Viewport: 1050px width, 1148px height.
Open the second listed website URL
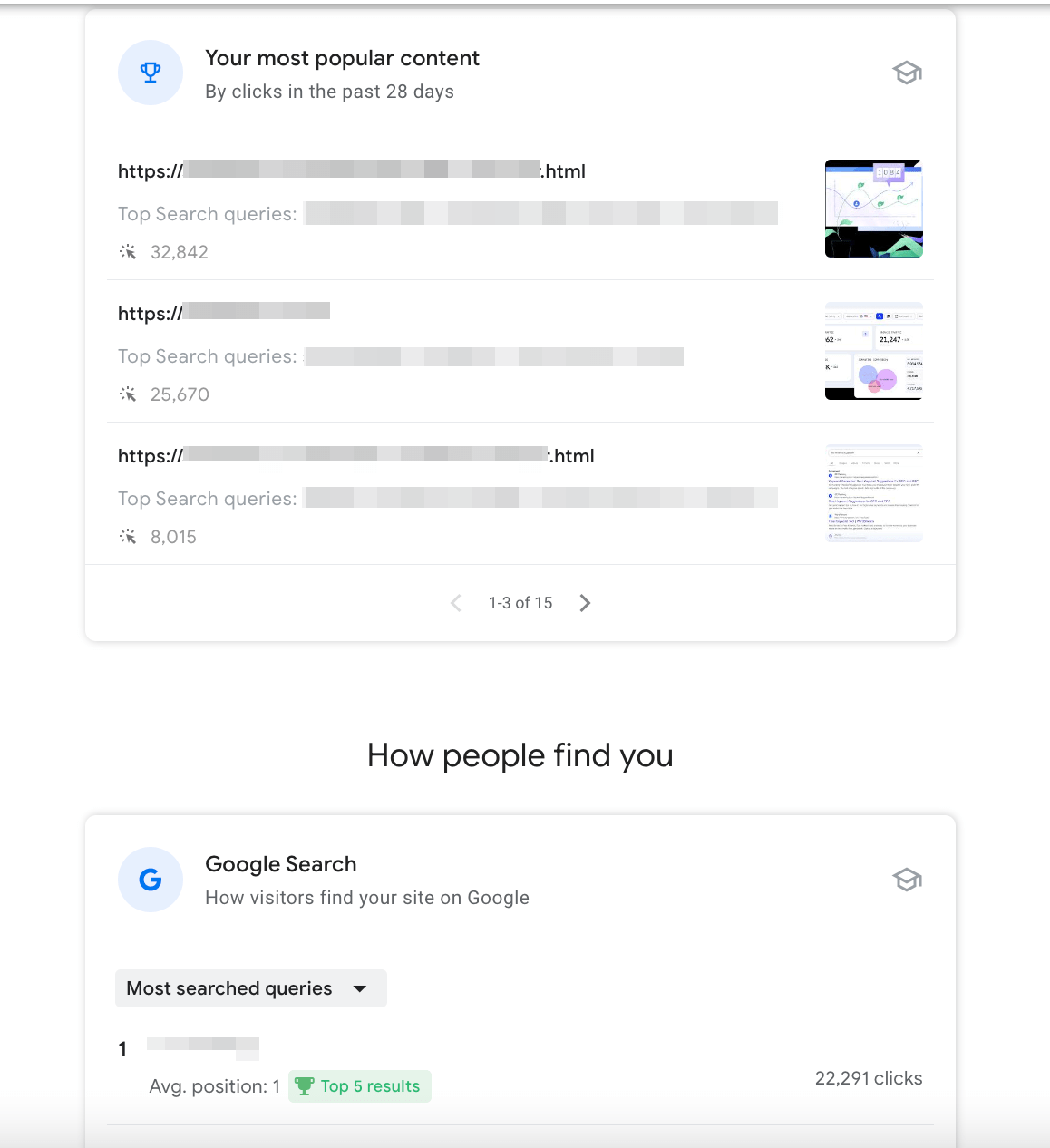(223, 313)
